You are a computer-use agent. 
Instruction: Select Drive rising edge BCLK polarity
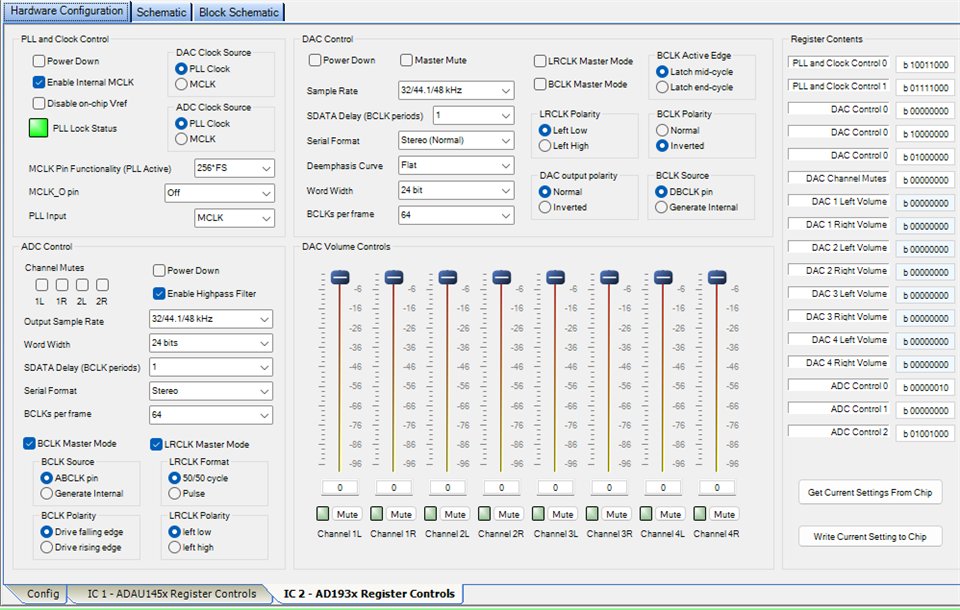pos(47,547)
